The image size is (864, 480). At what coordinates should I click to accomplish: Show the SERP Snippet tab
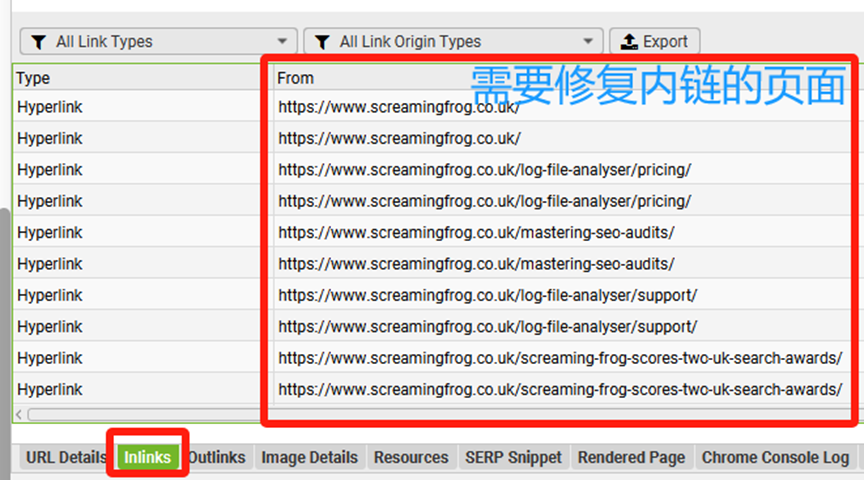point(513,457)
